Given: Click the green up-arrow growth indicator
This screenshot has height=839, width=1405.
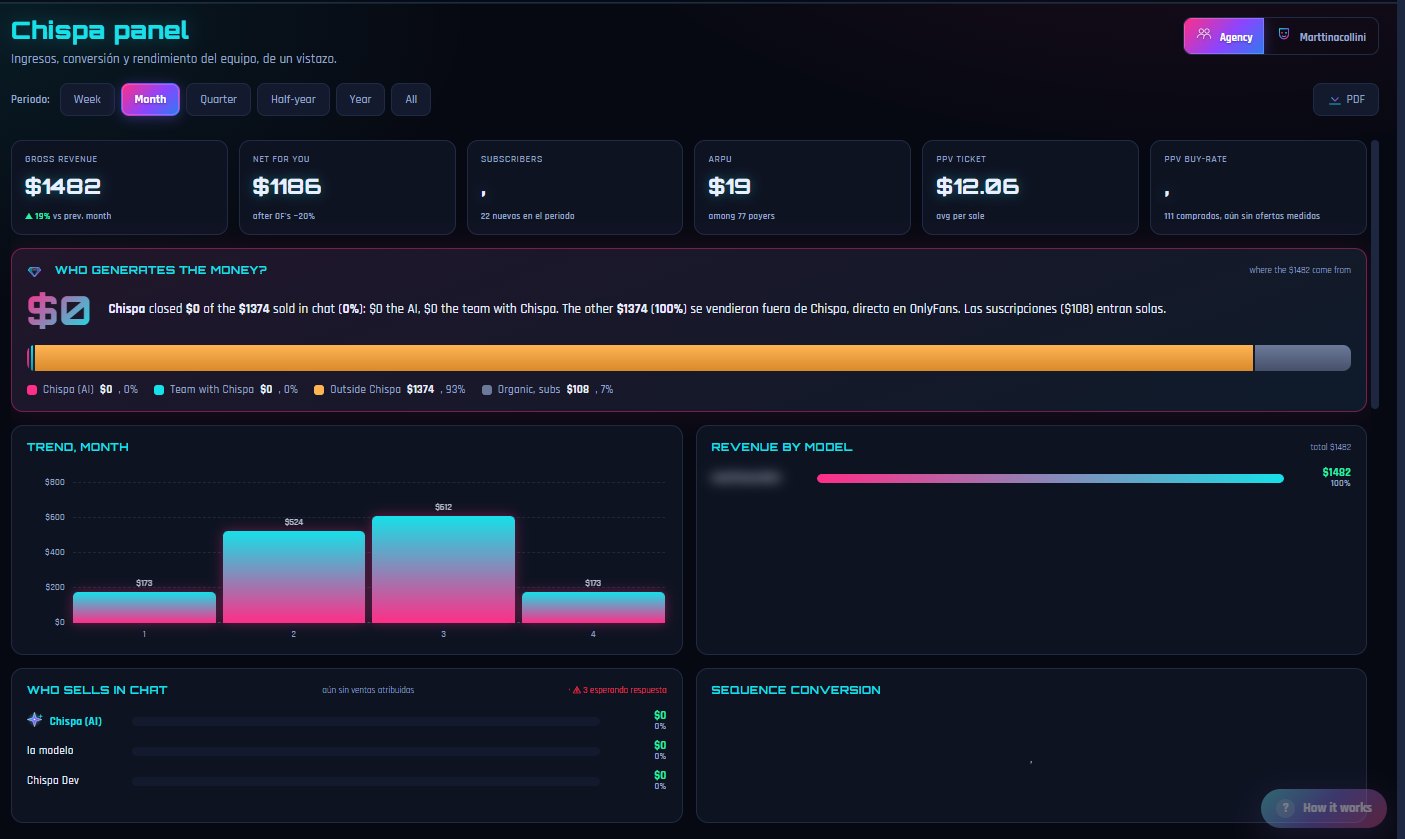Looking at the screenshot, I should tap(29, 216).
